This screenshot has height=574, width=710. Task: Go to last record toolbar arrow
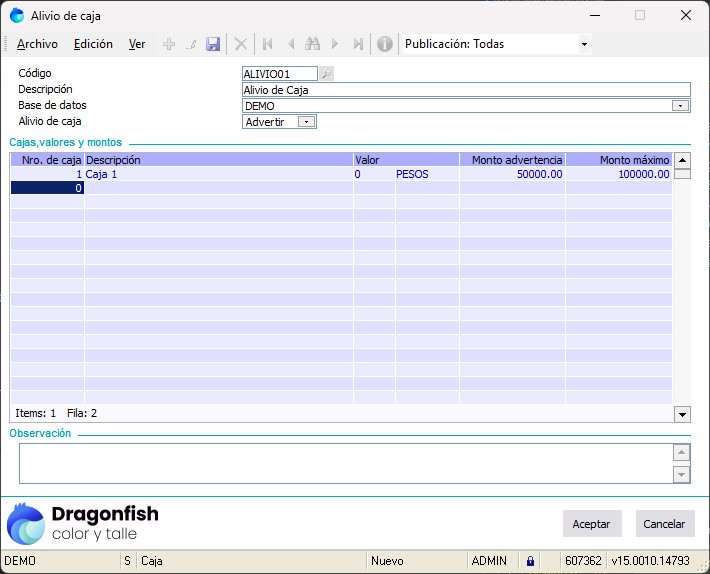click(x=358, y=44)
